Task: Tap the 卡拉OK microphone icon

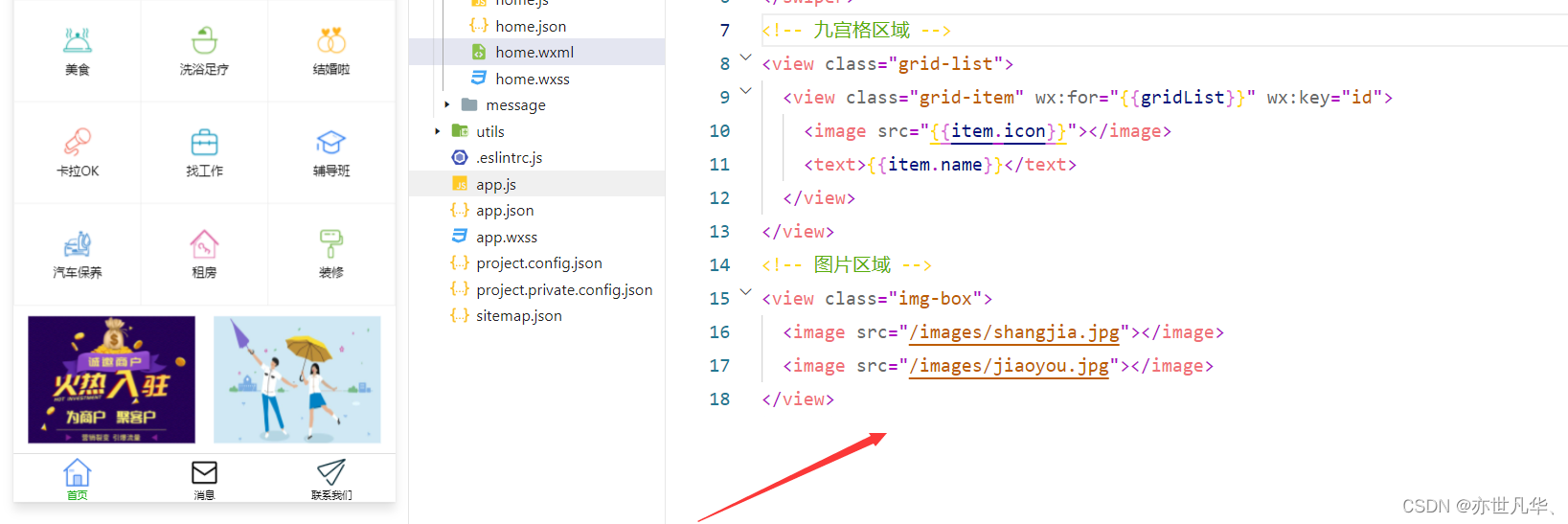Action: pyautogui.click(x=78, y=142)
